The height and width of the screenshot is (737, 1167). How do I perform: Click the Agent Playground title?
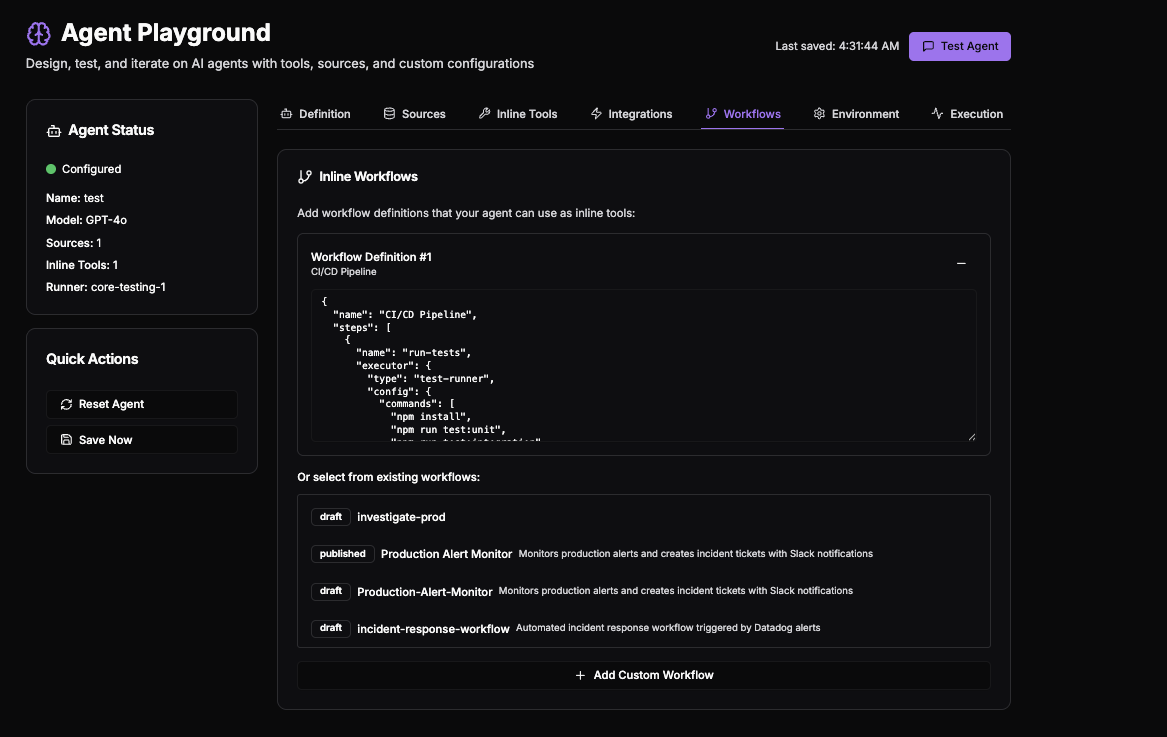pos(165,33)
